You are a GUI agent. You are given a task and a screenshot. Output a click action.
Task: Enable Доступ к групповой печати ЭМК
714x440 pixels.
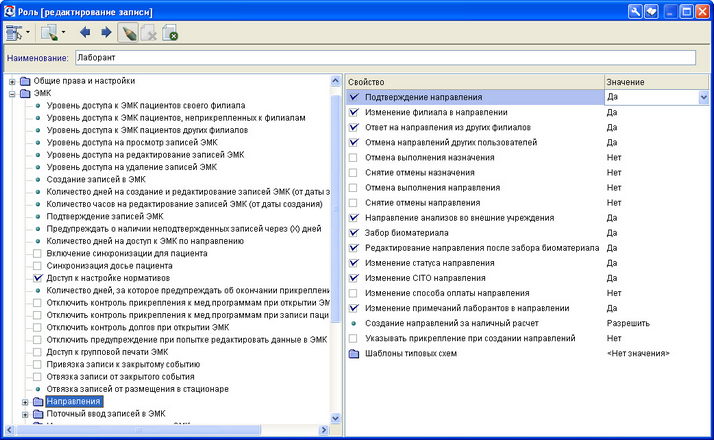pyautogui.click(x=37, y=352)
